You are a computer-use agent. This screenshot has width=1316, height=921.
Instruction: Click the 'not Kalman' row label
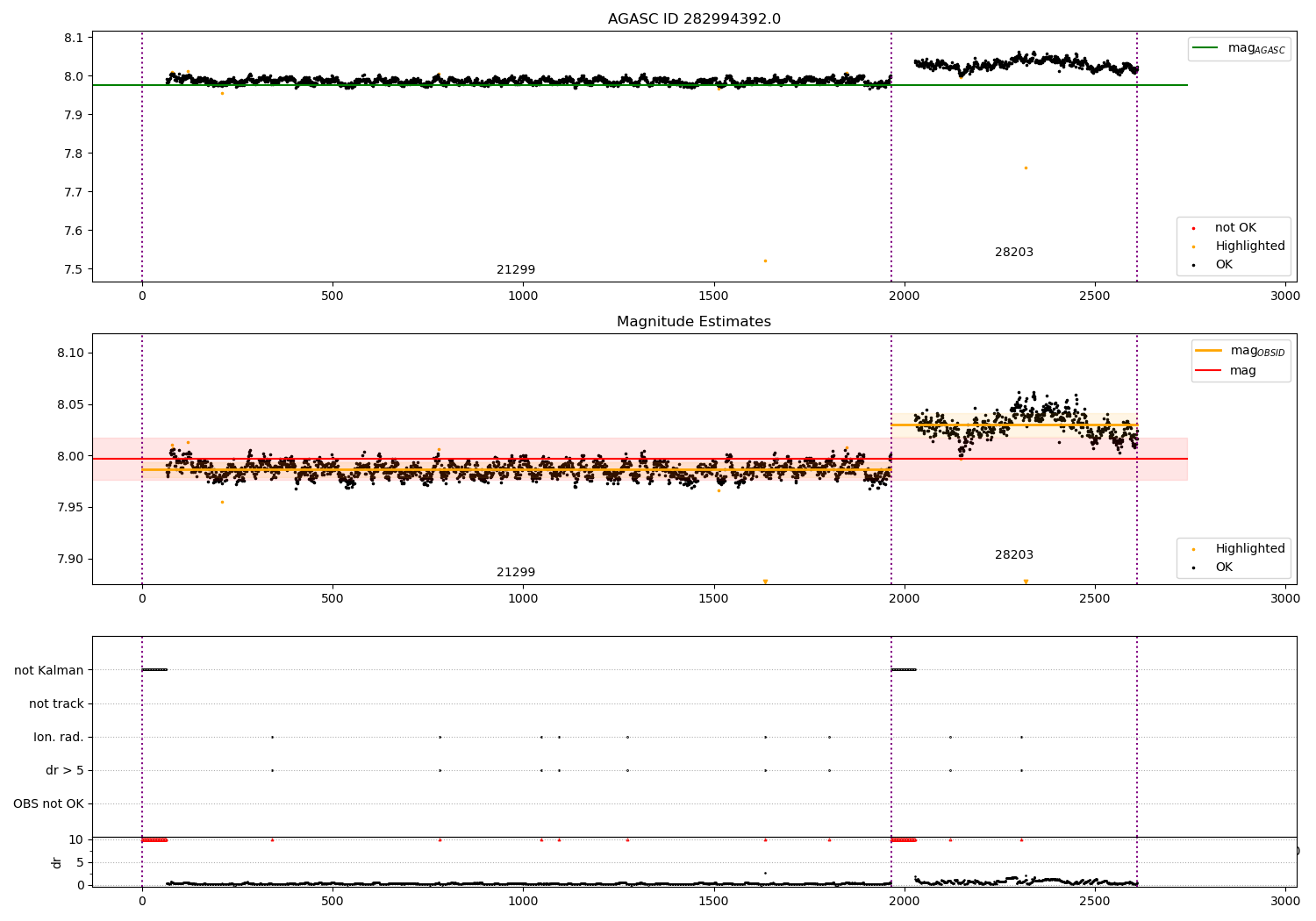[x=49, y=670]
